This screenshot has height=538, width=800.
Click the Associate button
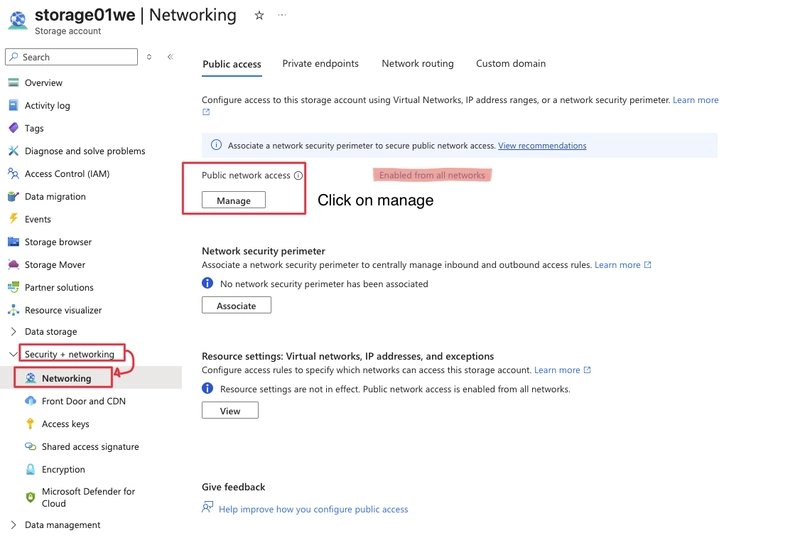(236, 305)
